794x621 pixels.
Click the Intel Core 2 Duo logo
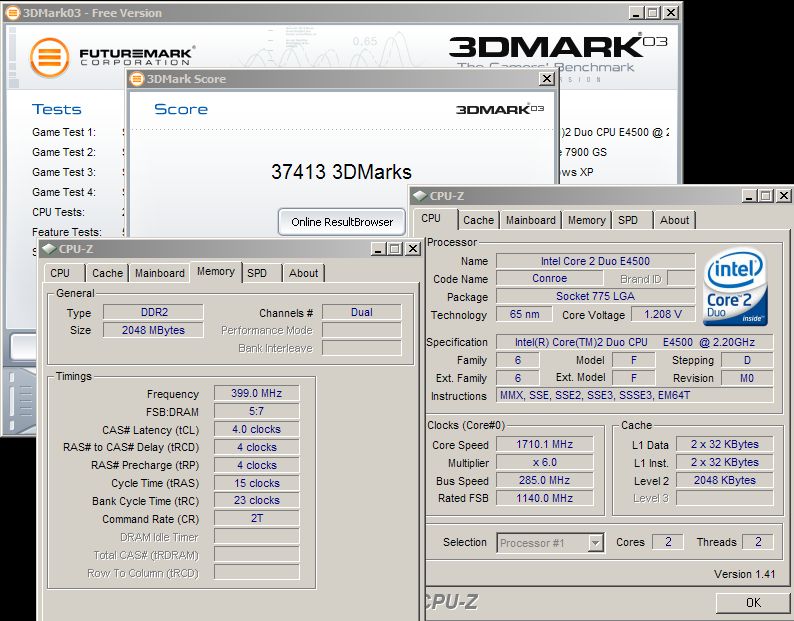pyautogui.click(x=736, y=287)
